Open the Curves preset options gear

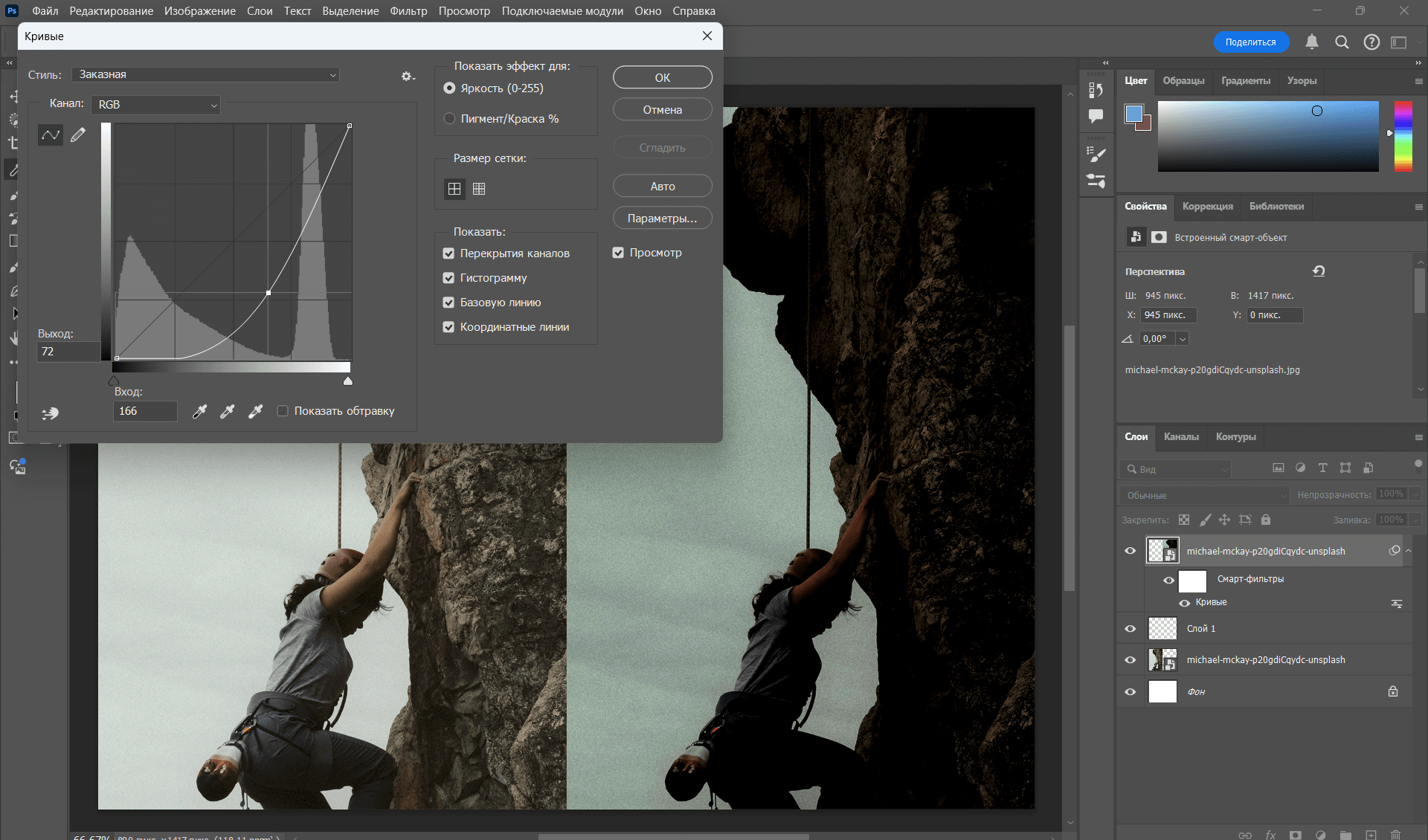pyautogui.click(x=407, y=76)
